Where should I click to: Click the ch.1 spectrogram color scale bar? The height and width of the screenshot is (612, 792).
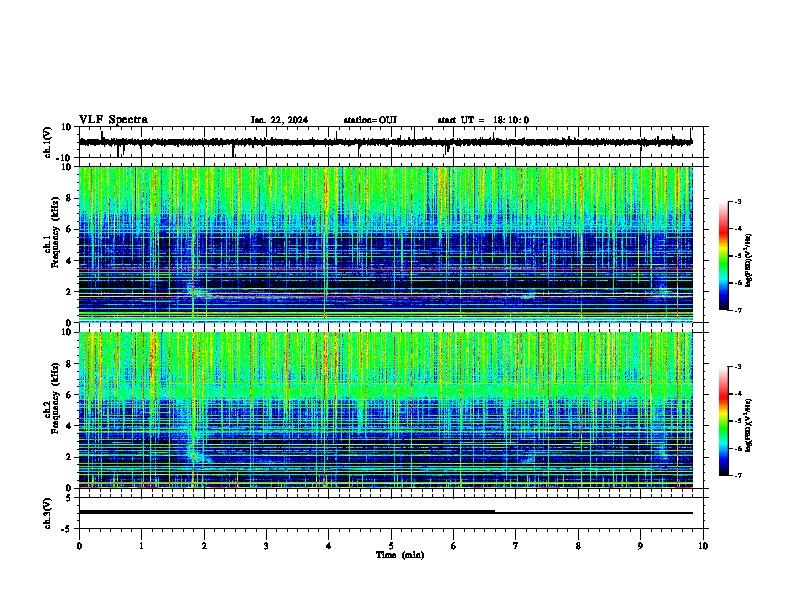tap(724, 256)
